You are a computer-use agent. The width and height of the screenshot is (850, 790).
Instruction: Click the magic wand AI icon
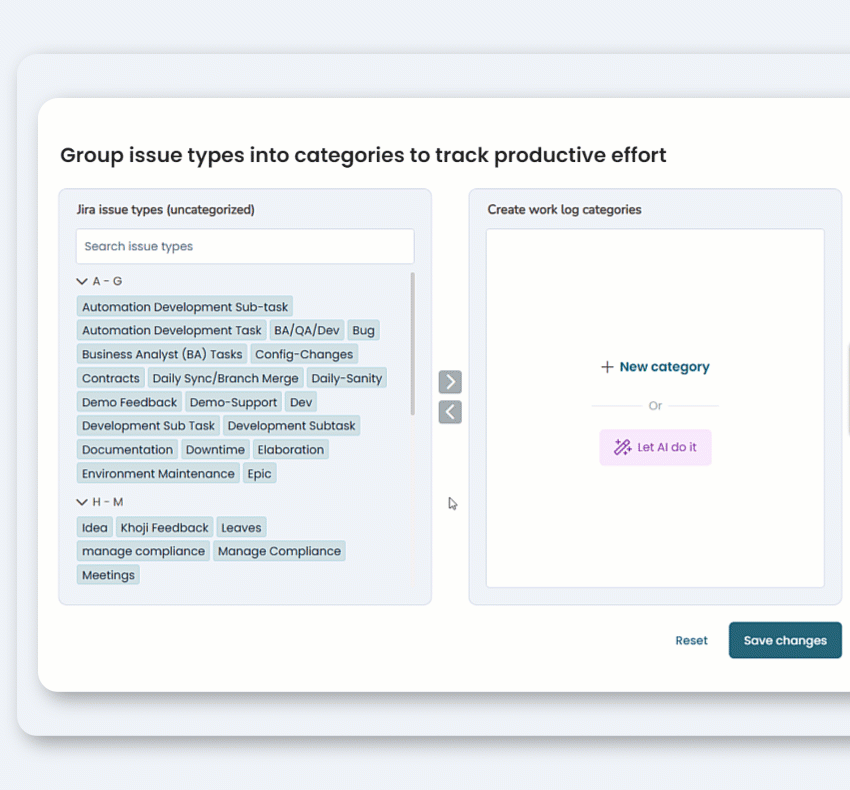pos(622,447)
